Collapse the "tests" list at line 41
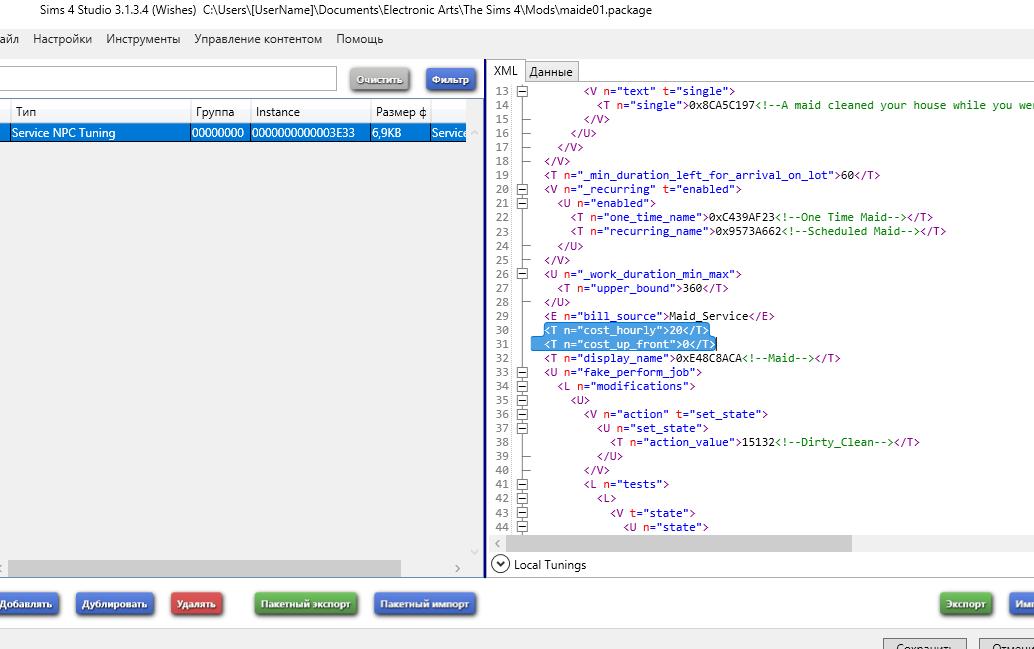Viewport: 1034px width, 649px height. click(x=522, y=484)
